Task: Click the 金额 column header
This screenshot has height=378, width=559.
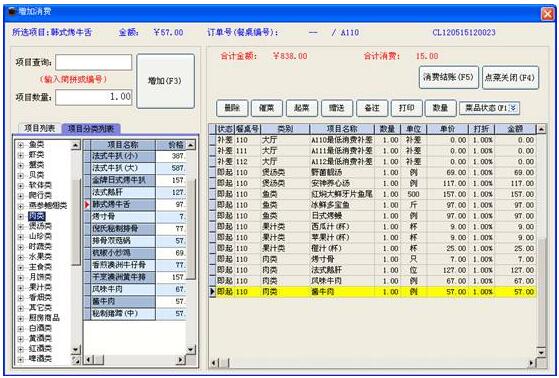Action: coord(515,129)
